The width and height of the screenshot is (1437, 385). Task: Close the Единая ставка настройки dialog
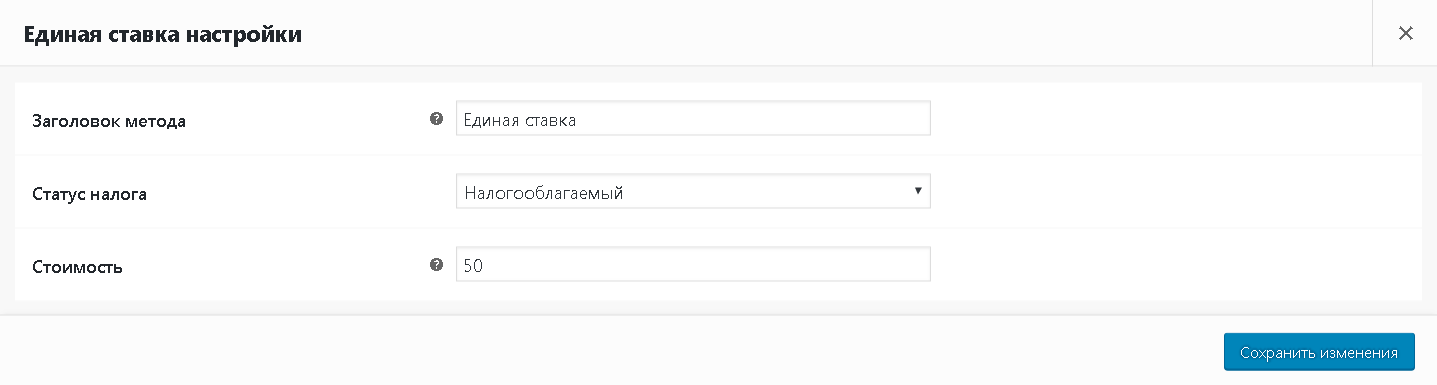tap(1405, 33)
